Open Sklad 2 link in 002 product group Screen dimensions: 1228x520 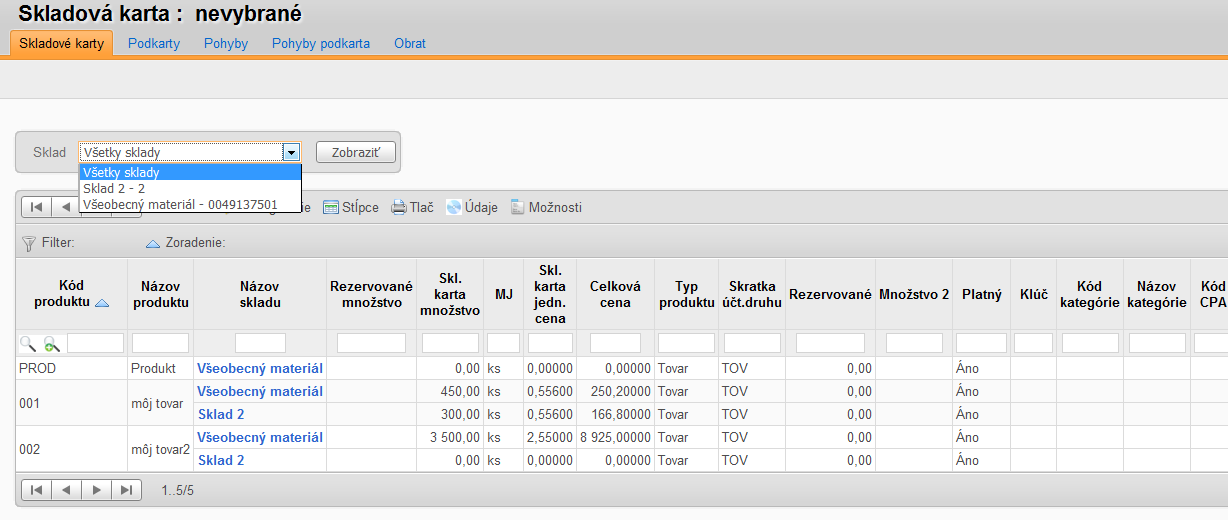221,460
